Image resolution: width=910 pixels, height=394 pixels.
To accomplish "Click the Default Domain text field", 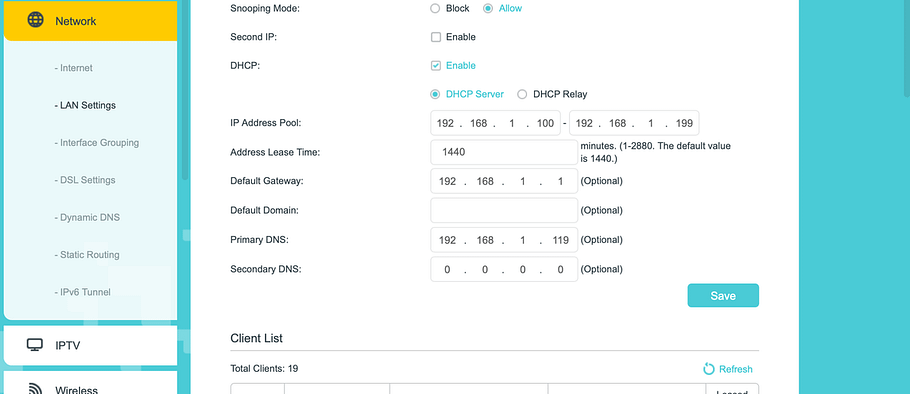I will [x=504, y=210].
